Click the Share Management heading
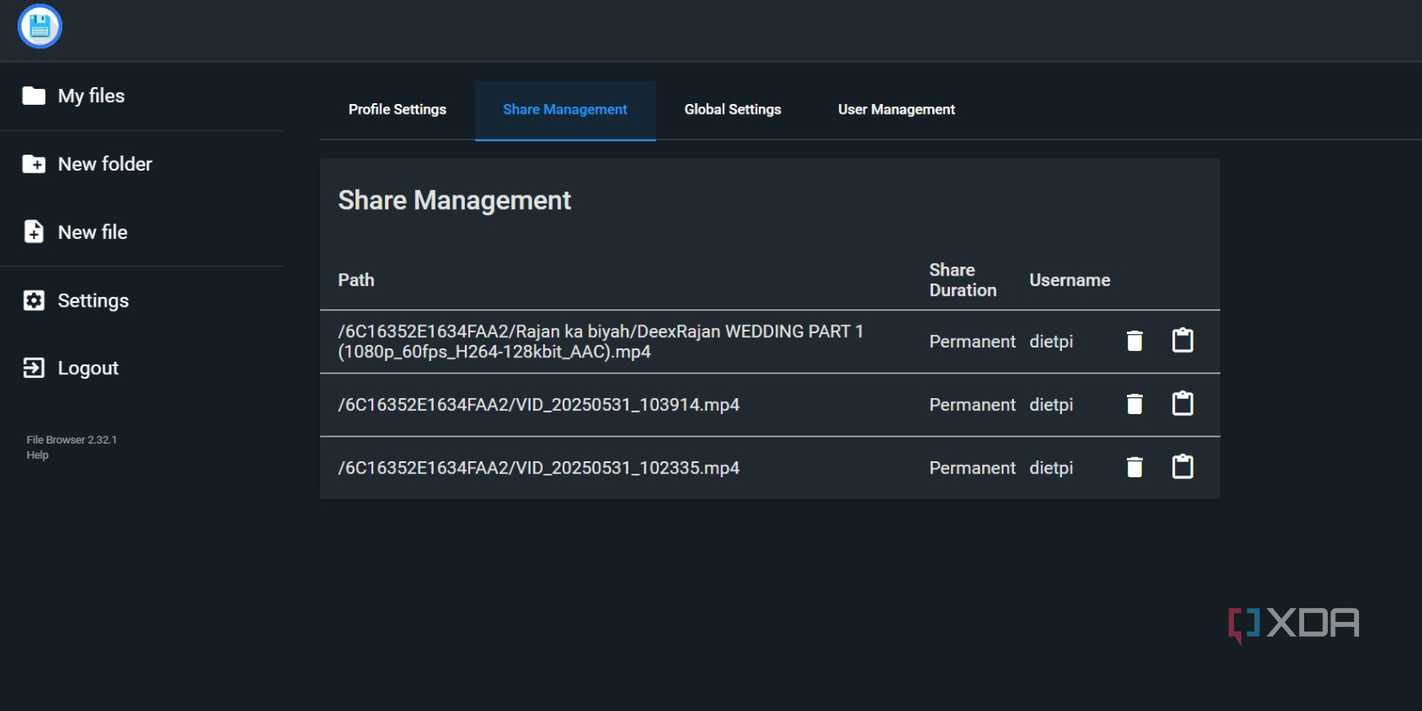1422x711 pixels. point(454,200)
